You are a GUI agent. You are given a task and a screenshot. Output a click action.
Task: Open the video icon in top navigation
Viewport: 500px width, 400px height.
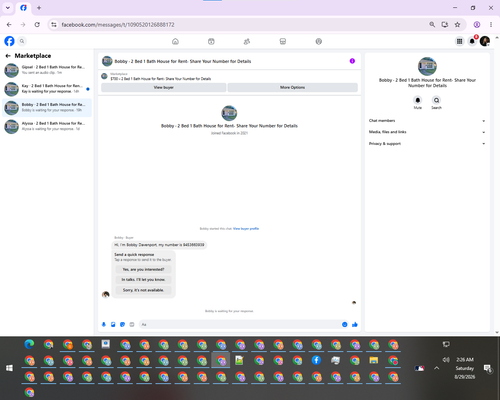click(211, 41)
